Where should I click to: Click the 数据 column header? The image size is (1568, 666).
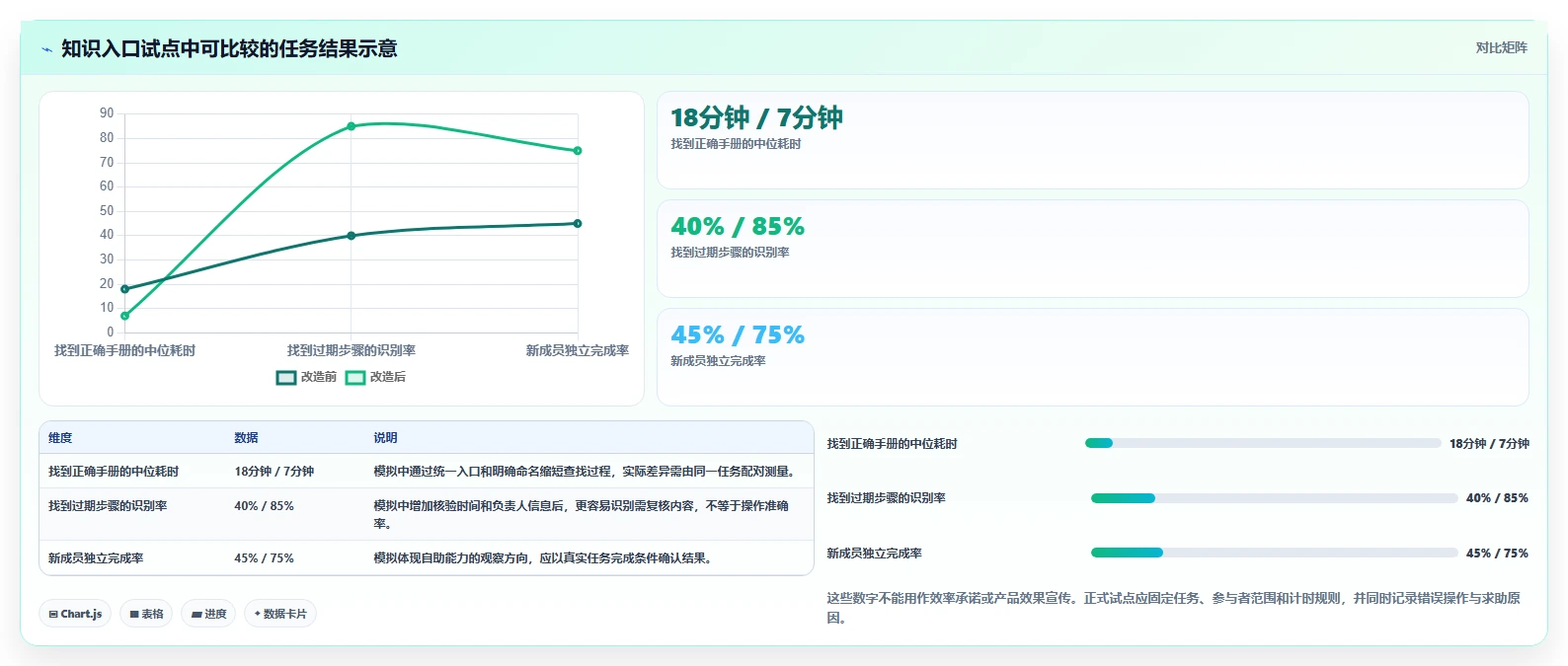click(x=246, y=438)
